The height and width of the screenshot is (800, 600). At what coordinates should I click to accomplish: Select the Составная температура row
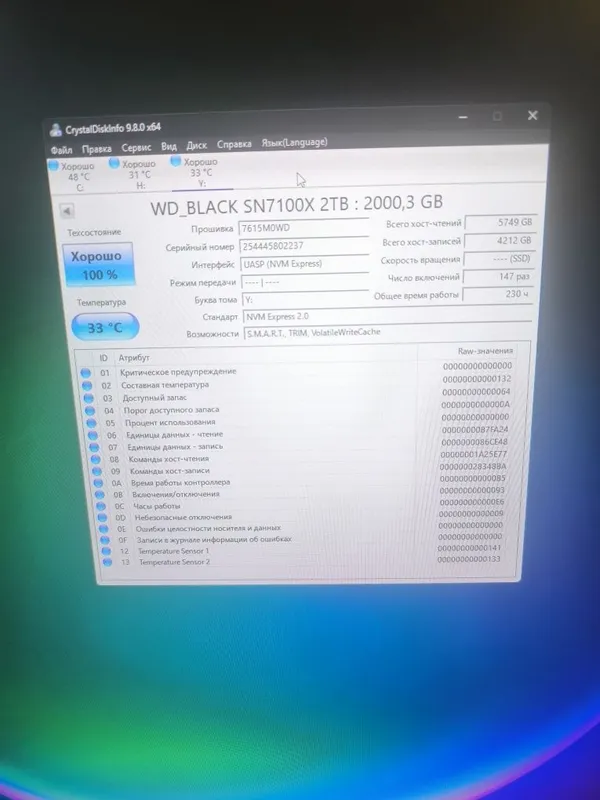click(x=297, y=382)
